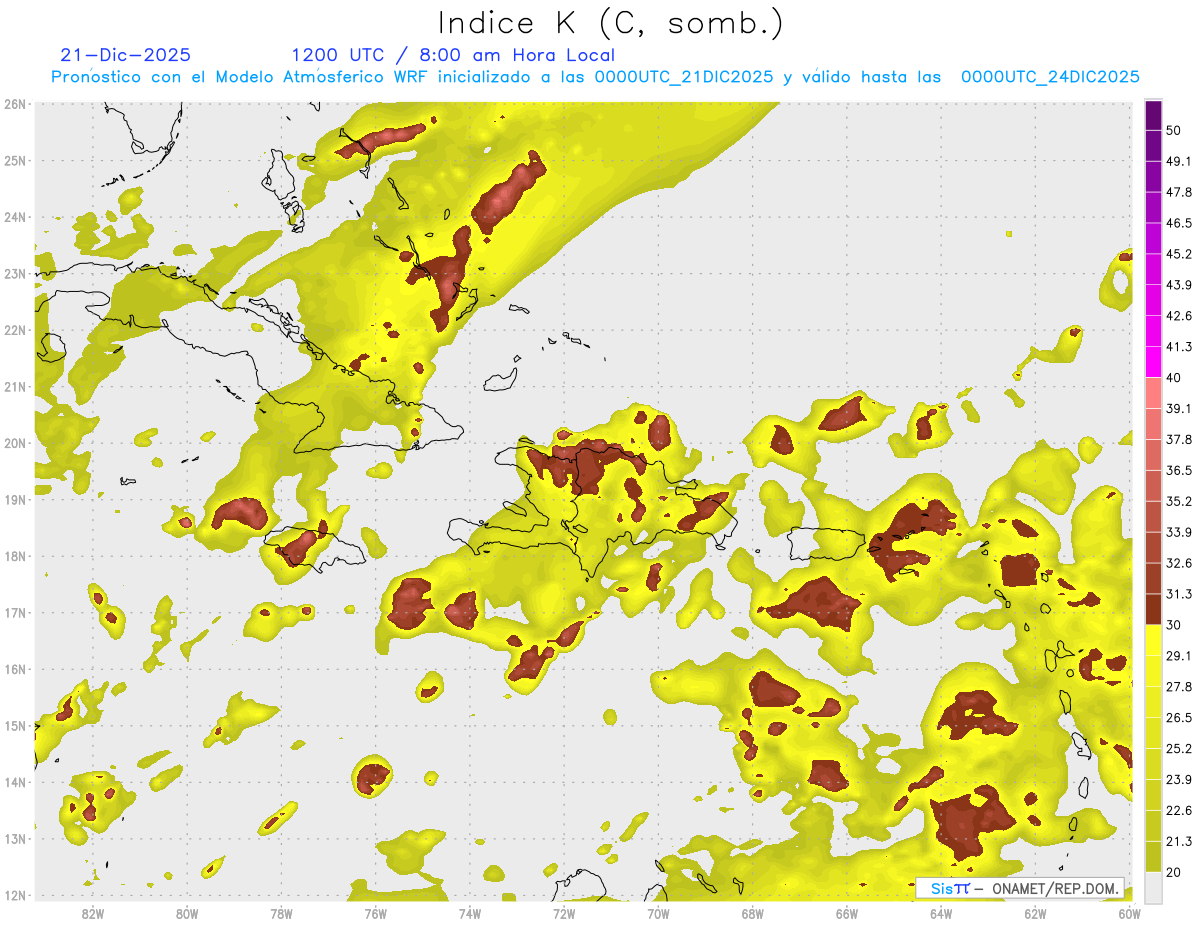This screenshot has width=1200, height=927.
Task: Click the colorbar value 29.1
Action: pos(1179,655)
